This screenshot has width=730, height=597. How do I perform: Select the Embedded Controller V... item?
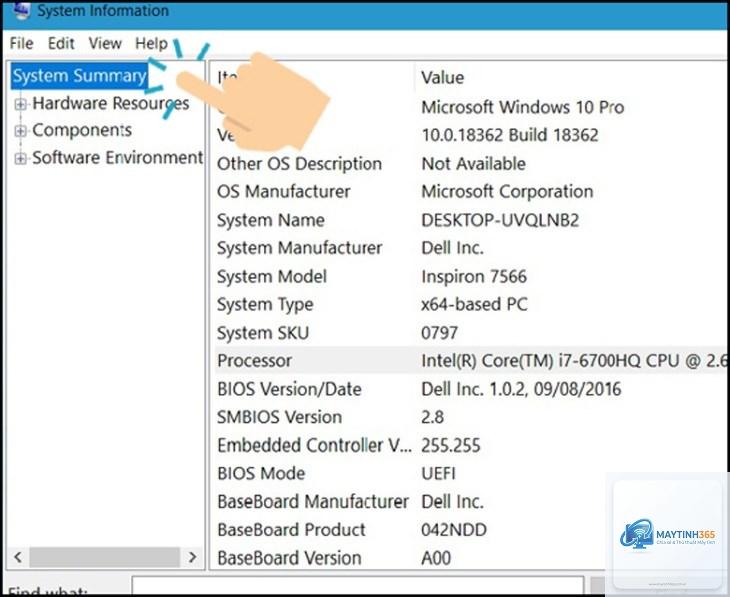pyautogui.click(x=314, y=446)
